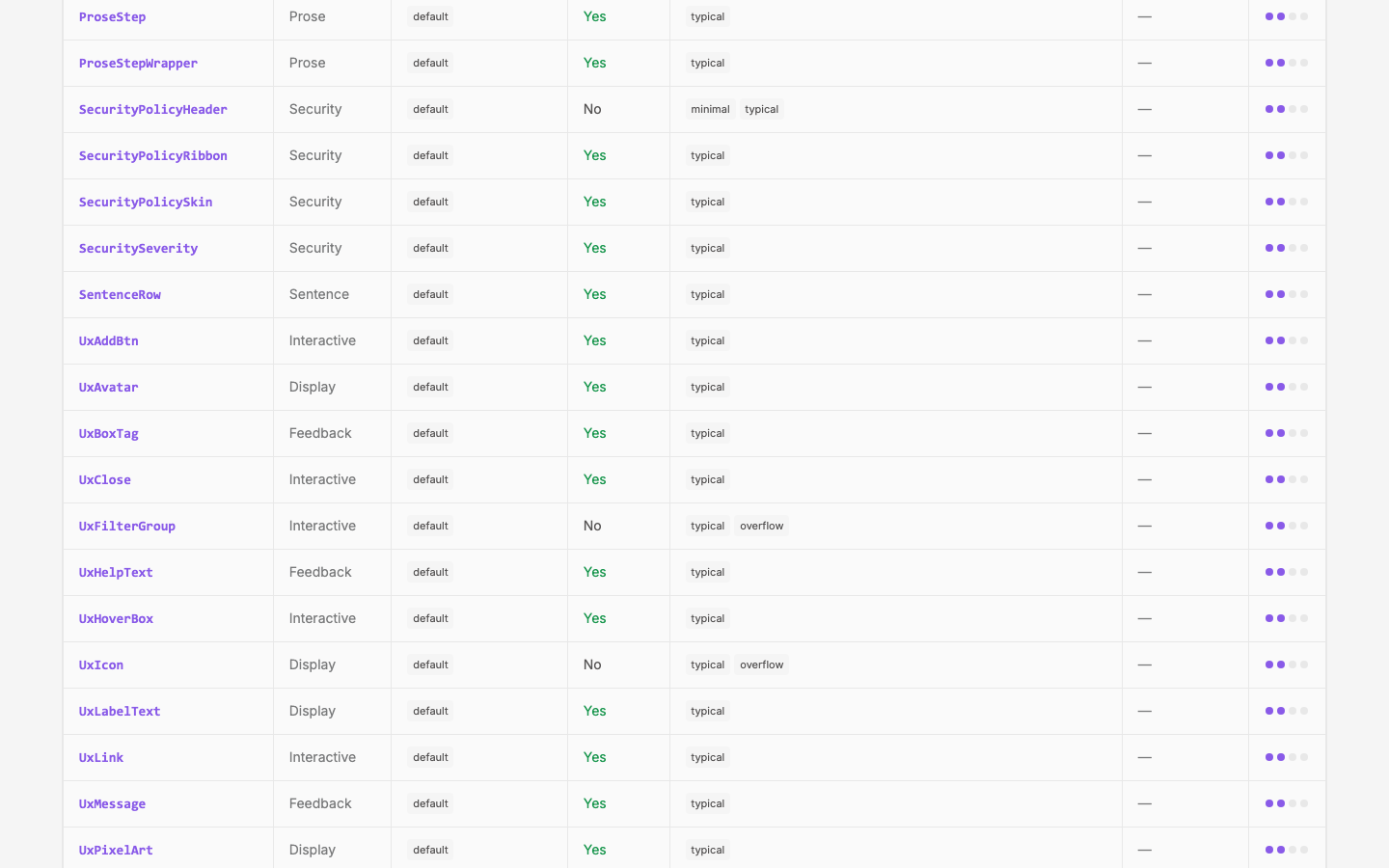The height and width of the screenshot is (868, 1389).
Task: Open the ProseStep component link
Action: pos(112,16)
